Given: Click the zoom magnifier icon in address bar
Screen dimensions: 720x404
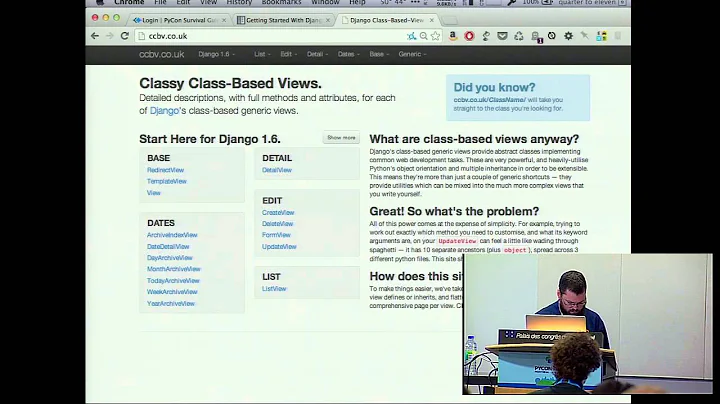Looking at the screenshot, I should tap(423, 36).
